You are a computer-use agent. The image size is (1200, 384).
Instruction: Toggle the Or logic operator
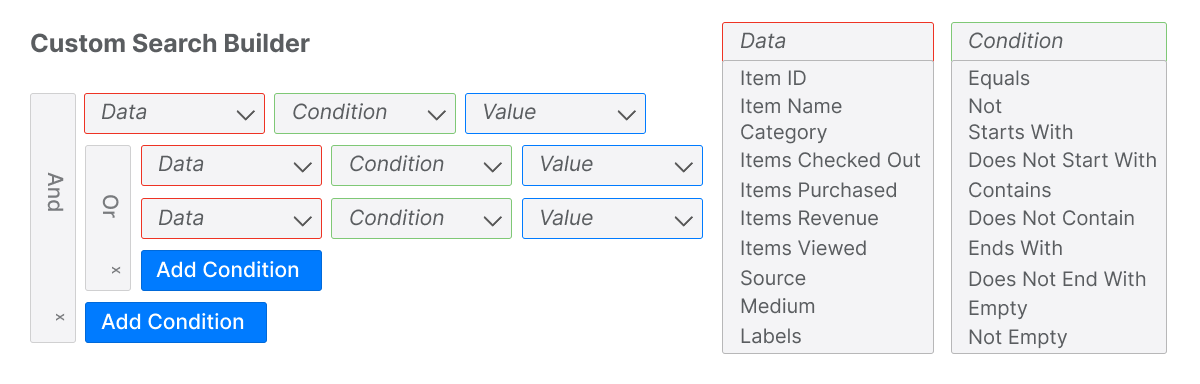(109, 205)
